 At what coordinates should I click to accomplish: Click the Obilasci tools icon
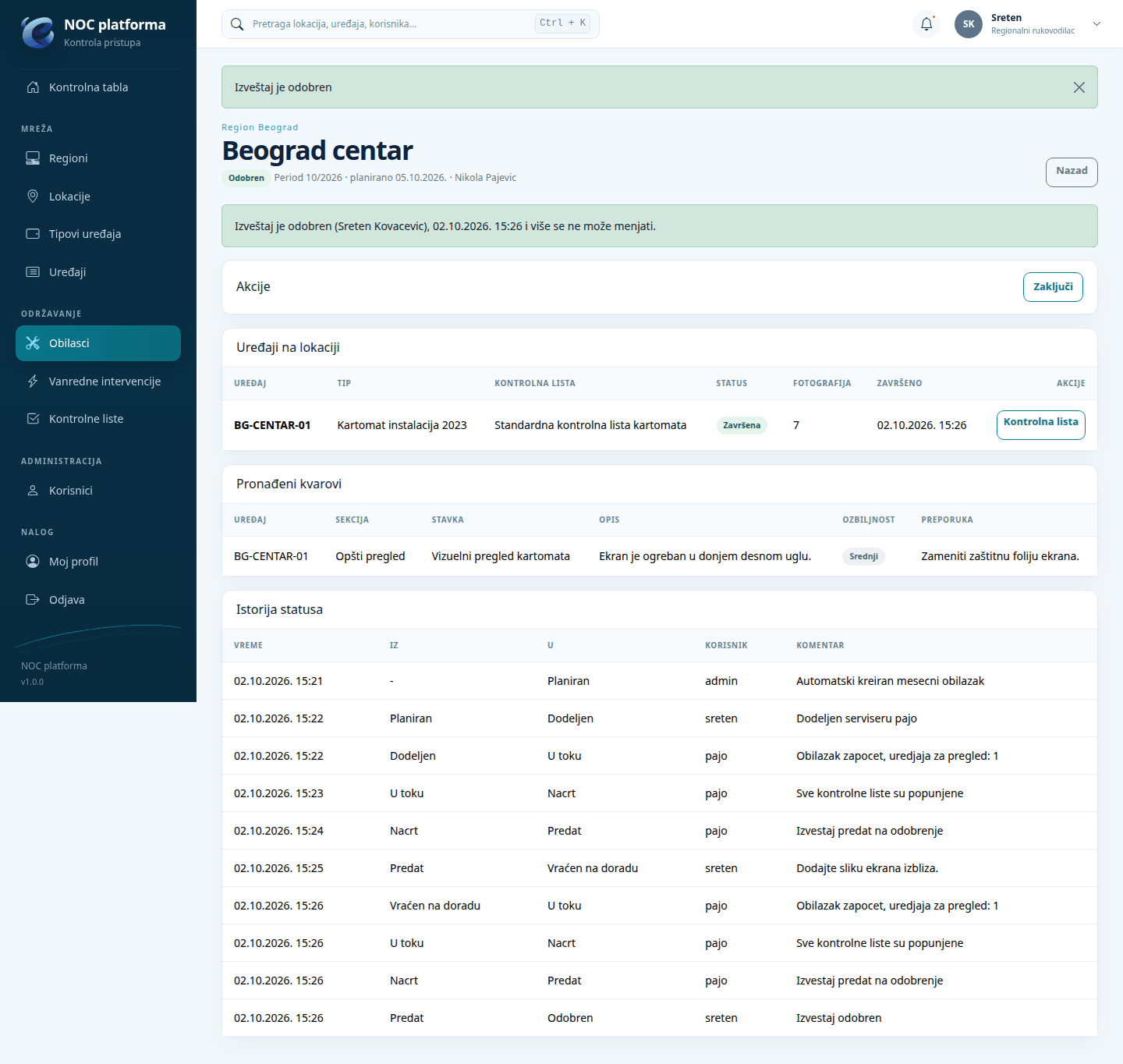(x=33, y=343)
